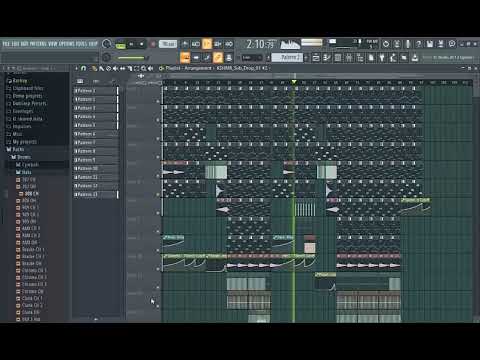Viewport: 480px width, 360px height.
Task: Click the save project floppy icon
Action: (430, 44)
